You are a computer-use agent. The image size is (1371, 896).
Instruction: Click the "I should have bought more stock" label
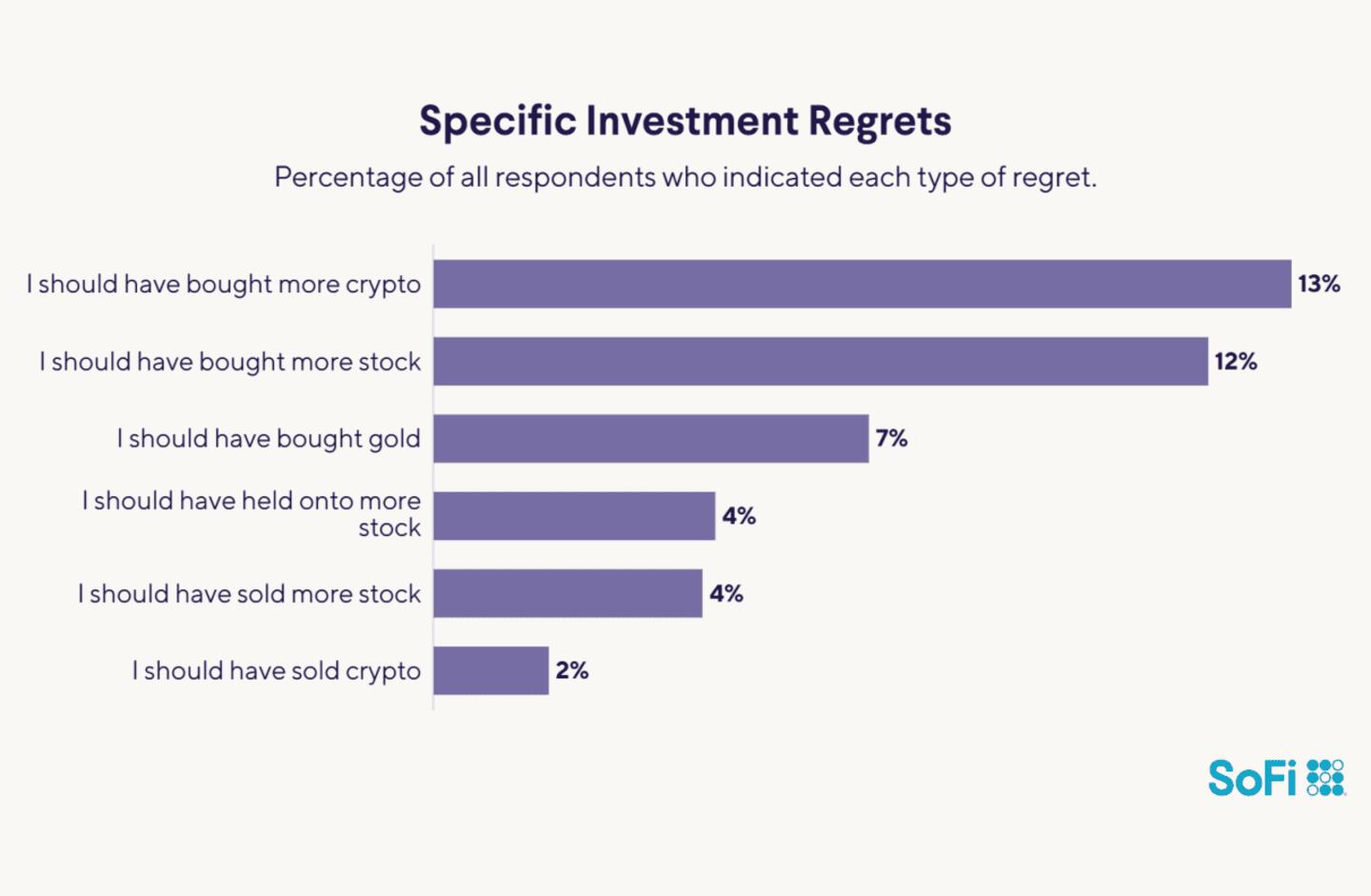click(229, 361)
